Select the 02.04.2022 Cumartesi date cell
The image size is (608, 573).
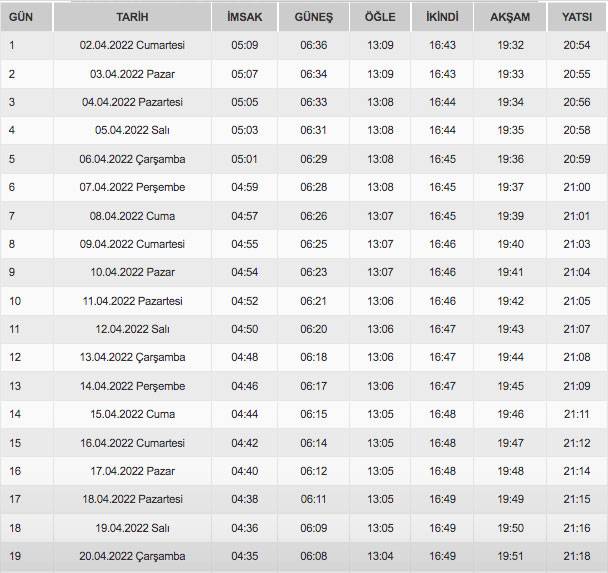click(132, 45)
